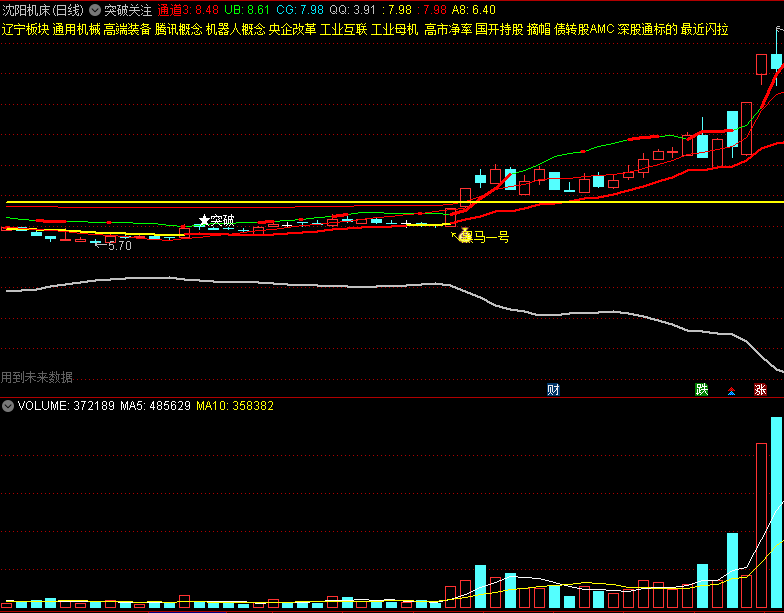
Task: Click the up-arrow marker between 跌 and 涨
Action: pyautogui.click(x=732, y=391)
